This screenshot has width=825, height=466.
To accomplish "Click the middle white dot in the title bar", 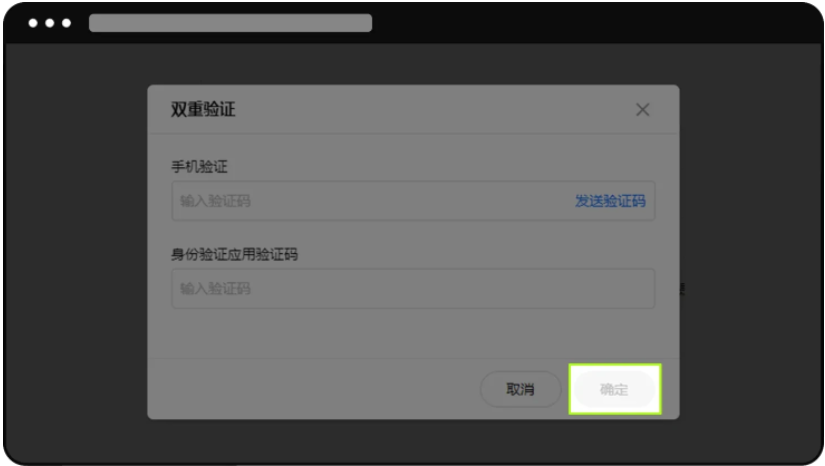I will tap(49, 23).
